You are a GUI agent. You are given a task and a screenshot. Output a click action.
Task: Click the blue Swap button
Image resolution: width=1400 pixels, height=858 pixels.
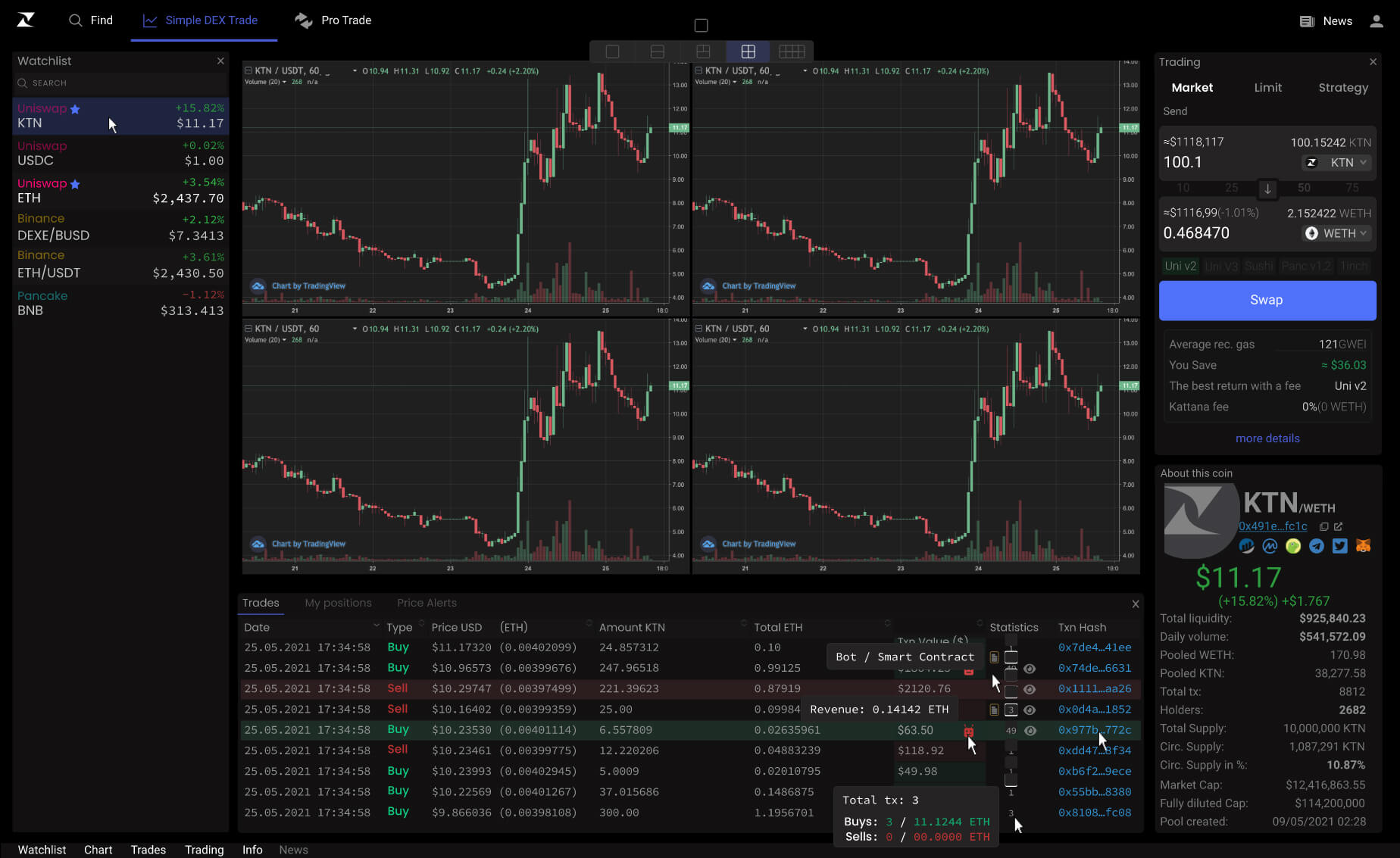pos(1267,301)
